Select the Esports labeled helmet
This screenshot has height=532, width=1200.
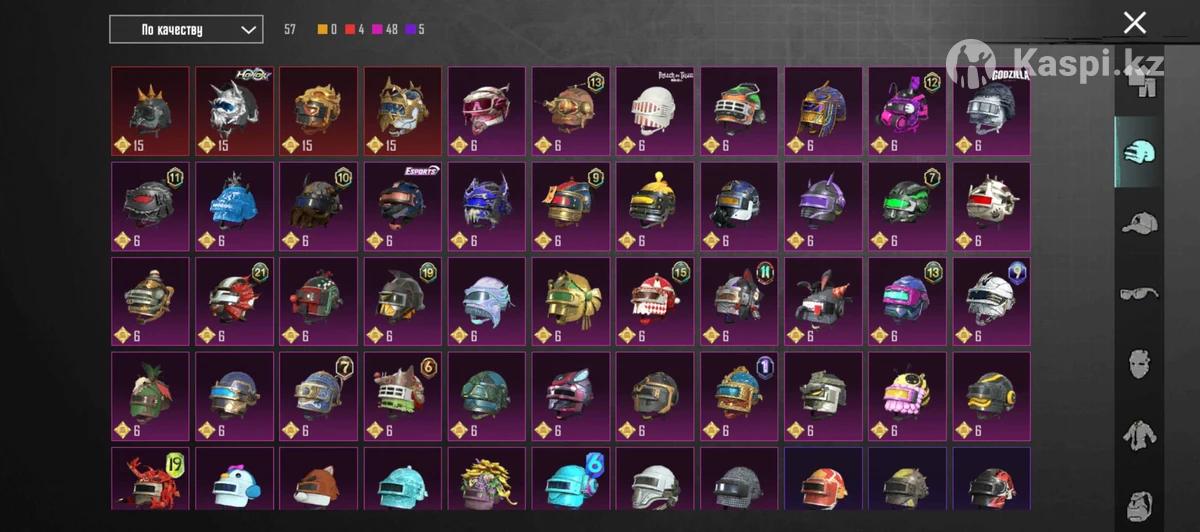point(403,207)
